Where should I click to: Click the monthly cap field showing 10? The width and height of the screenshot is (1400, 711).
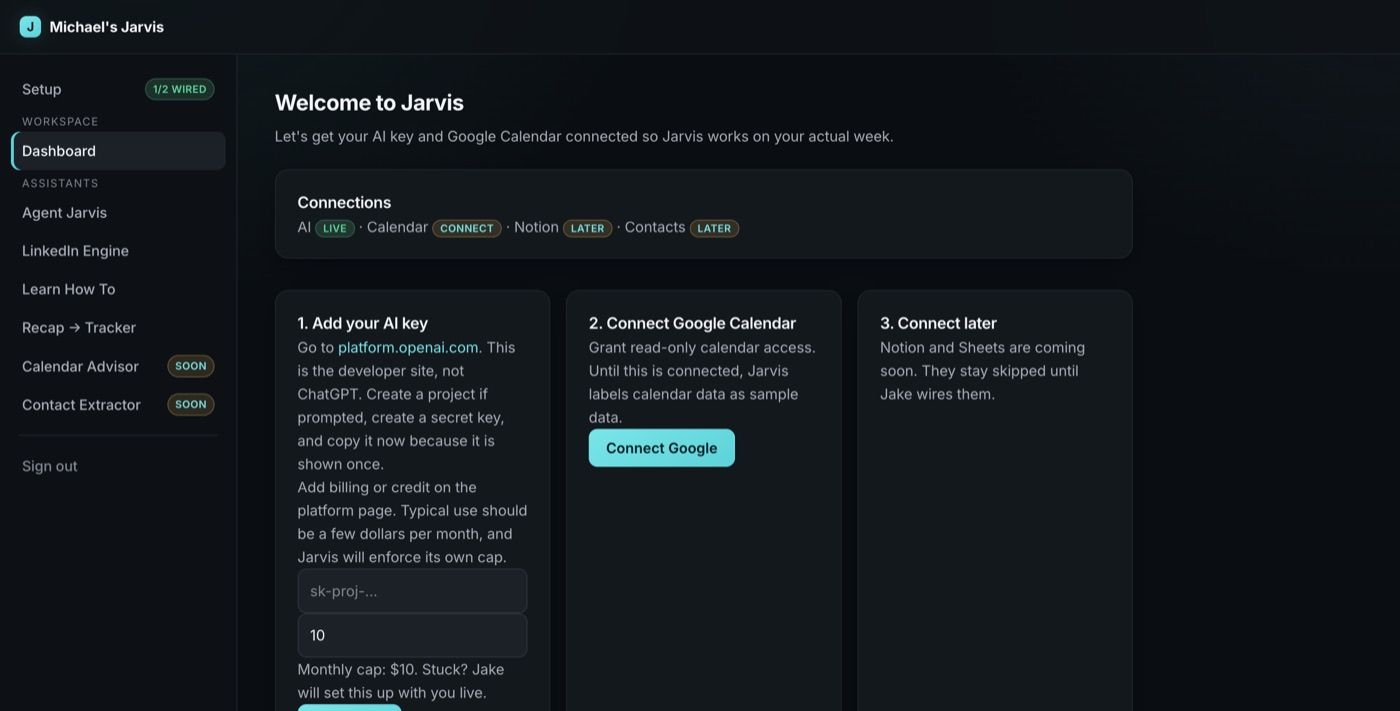pos(412,635)
